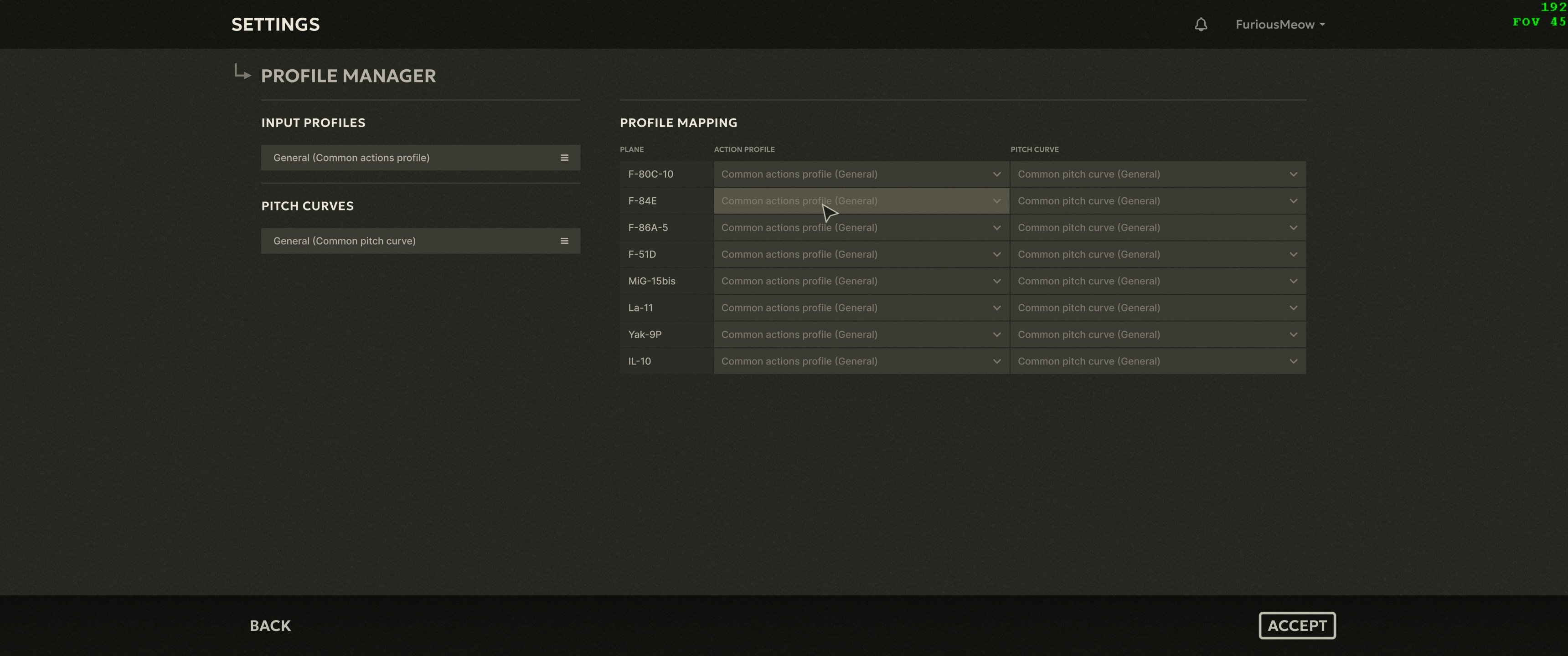The image size is (1568, 656).
Task: Select General (Common actions profile) entry
Action: point(421,158)
